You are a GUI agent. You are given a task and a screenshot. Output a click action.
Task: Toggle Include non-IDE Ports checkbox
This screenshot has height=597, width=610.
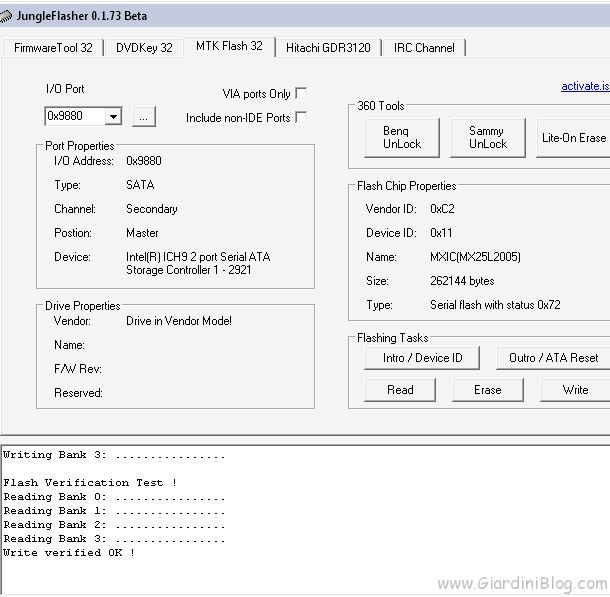(301, 117)
